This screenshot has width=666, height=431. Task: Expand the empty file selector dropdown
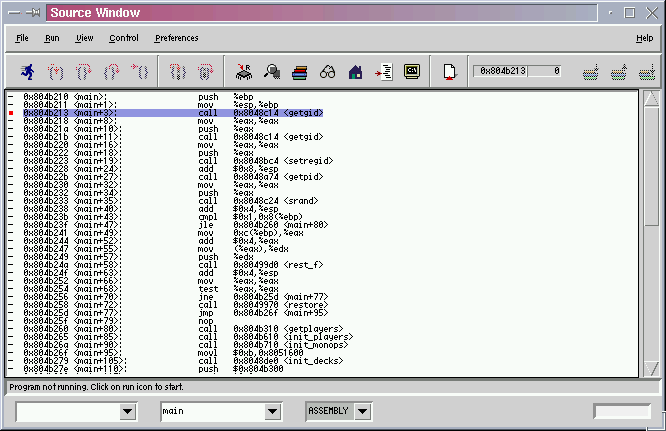(127, 412)
